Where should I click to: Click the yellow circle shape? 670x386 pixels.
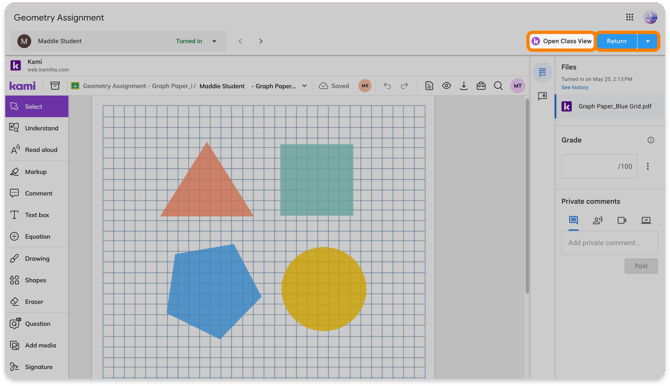(323, 289)
